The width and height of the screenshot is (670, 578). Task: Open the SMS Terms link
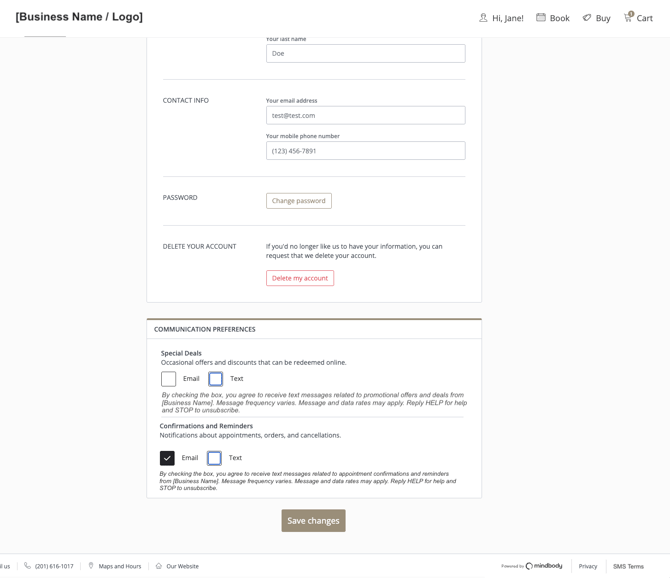pyautogui.click(x=628, y=566)
